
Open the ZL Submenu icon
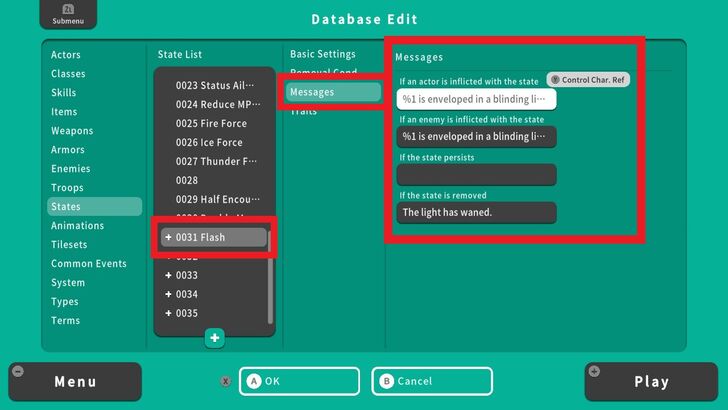61,14
